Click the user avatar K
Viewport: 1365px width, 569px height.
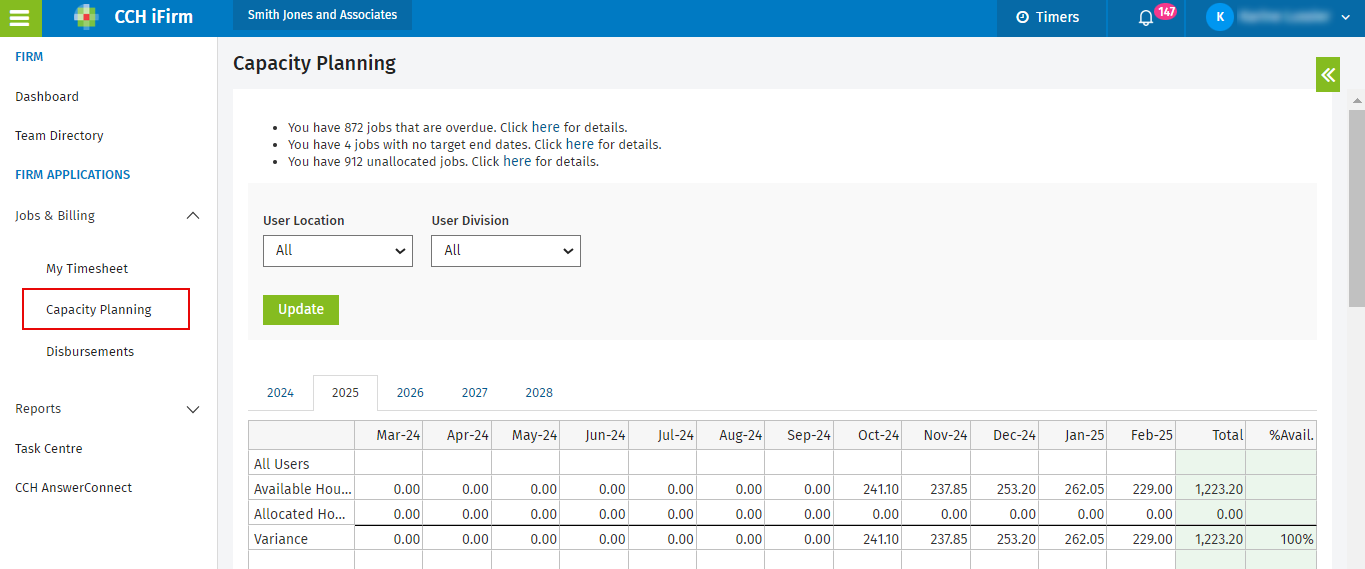pyautogui.click(x=1220, y=17)
